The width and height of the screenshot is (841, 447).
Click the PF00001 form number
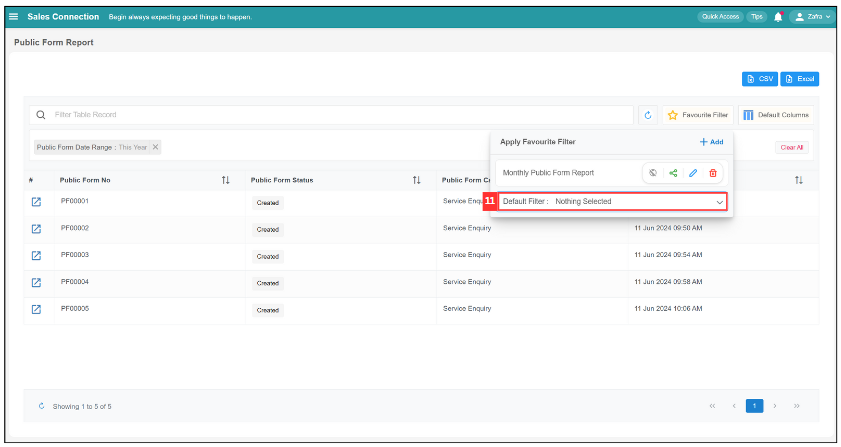pos(75,201)
